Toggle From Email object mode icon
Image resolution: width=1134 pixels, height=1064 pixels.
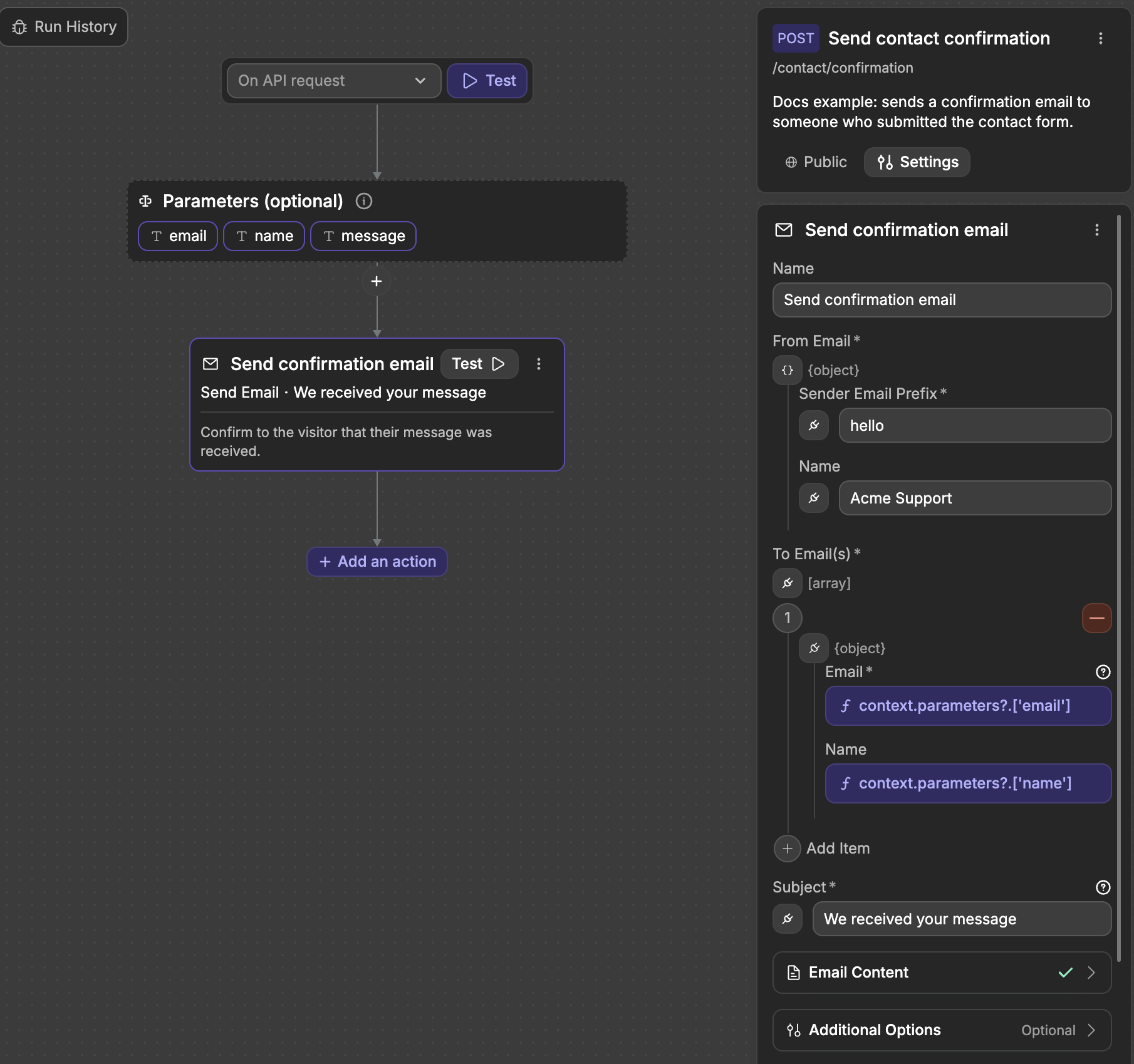click(788, 370)
